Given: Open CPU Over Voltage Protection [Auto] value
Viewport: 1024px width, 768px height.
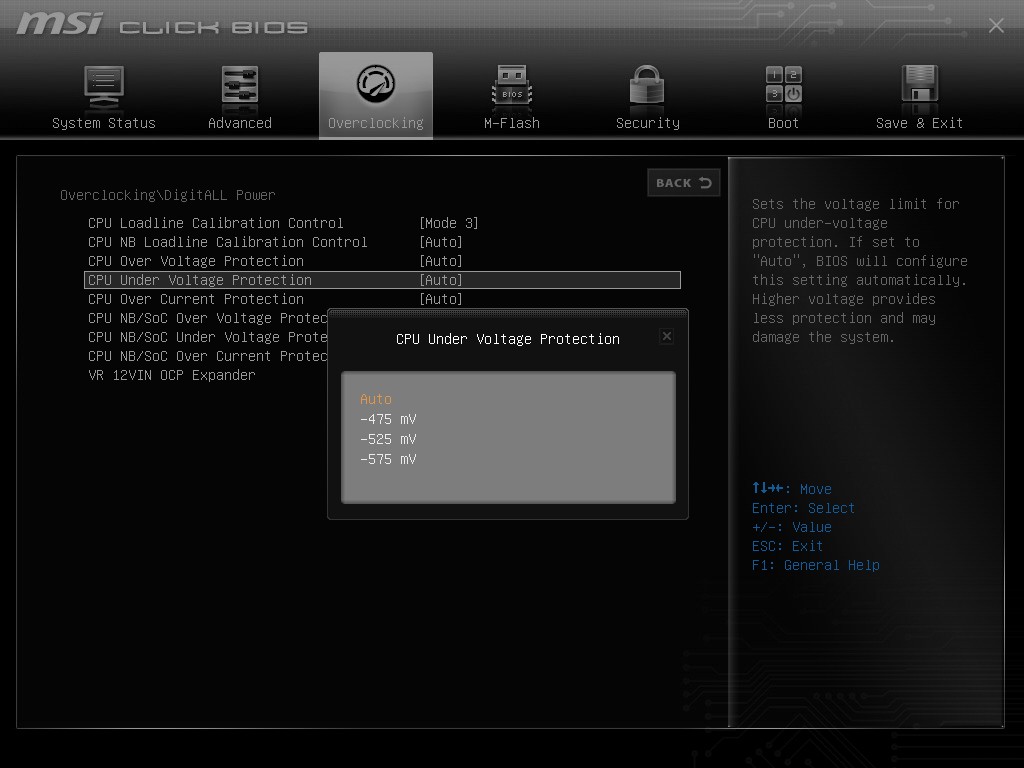Looking at the screenshot, I should point(441,261).
